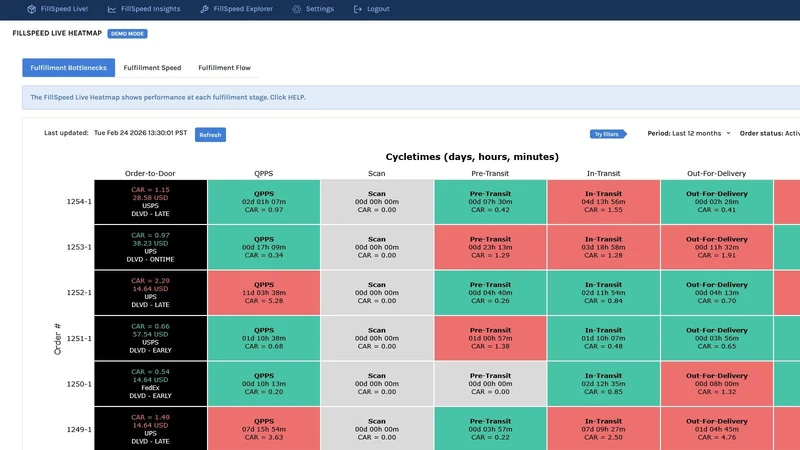
Task: Switch to Fulfillment Speed tab
Action: [x=152, y=67]
